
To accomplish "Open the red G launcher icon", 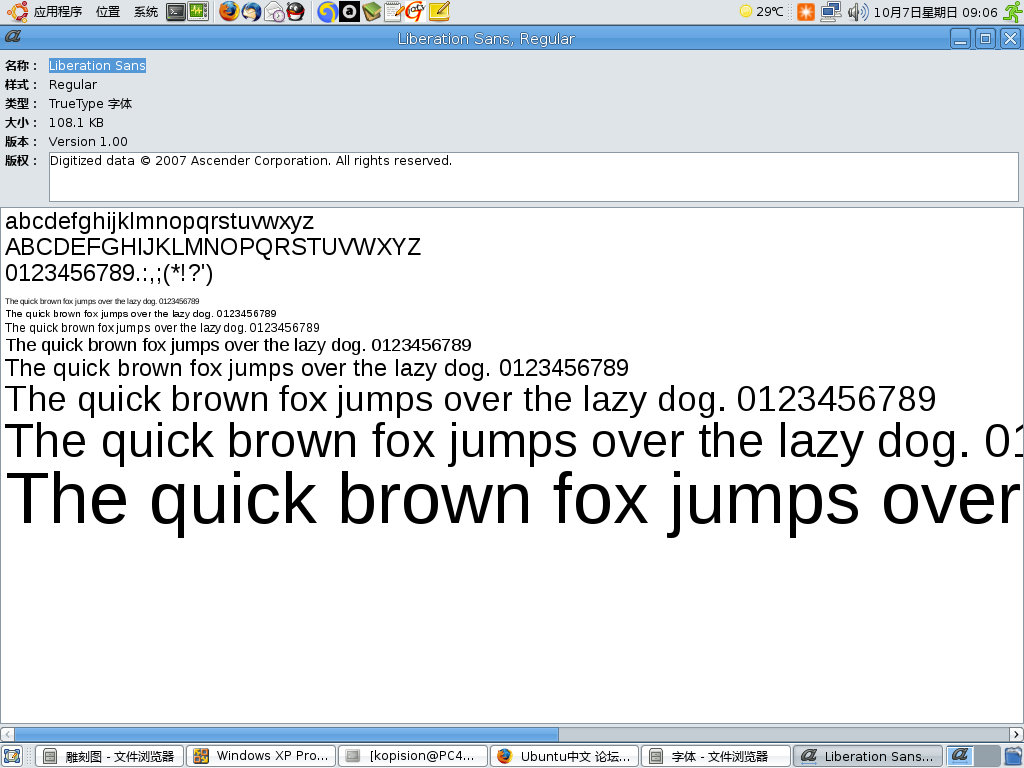I will tap(415, 11).
